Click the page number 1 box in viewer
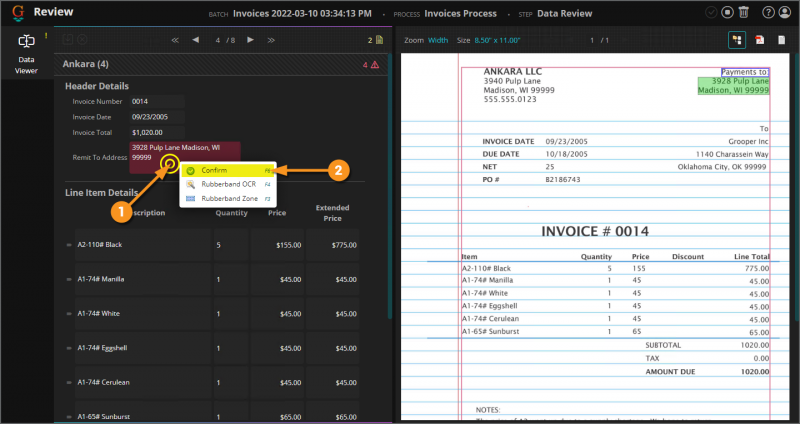 click(592, 40)
